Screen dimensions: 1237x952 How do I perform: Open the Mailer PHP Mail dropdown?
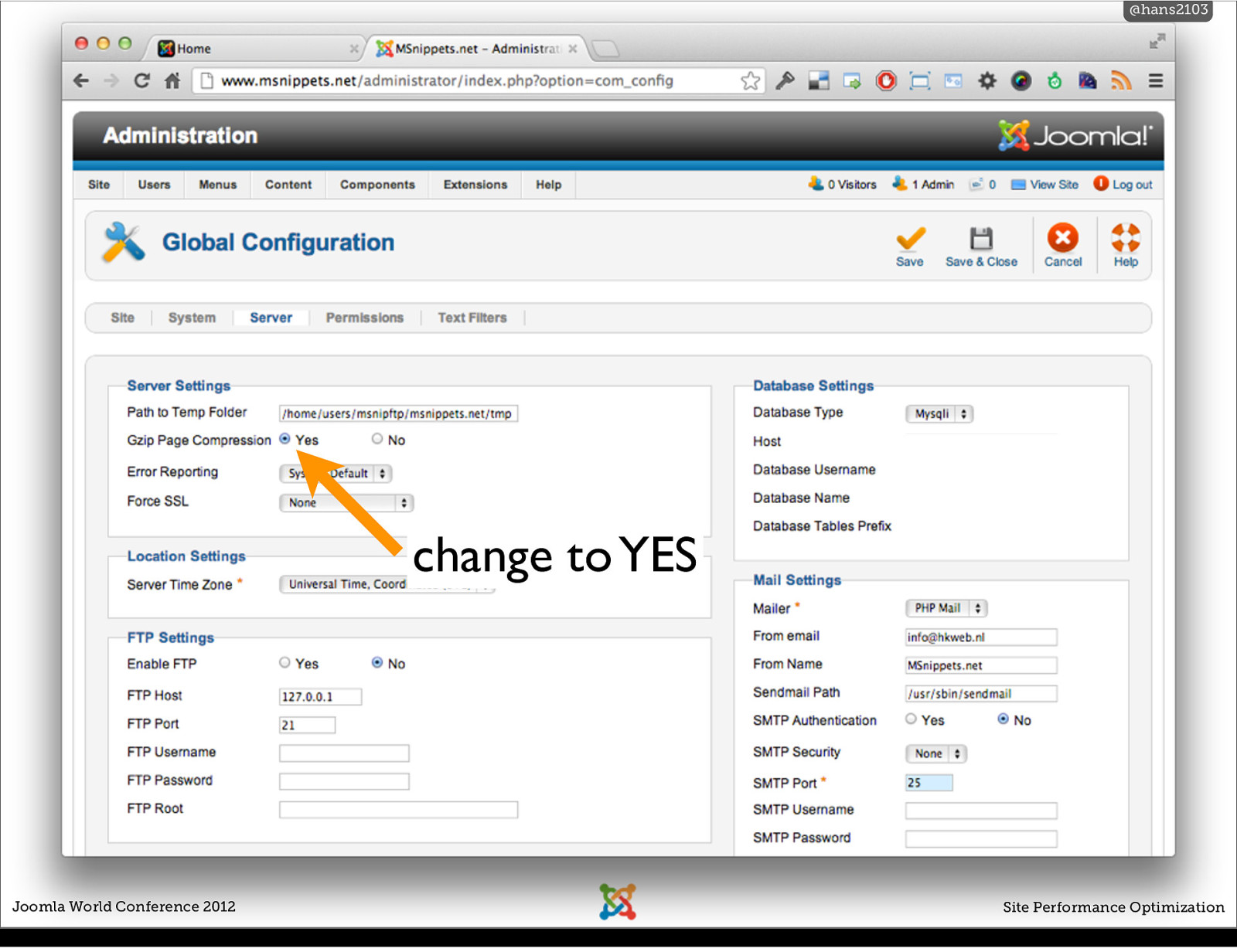coord(946,609)
